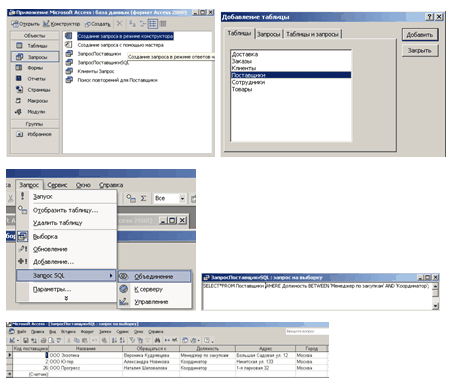This screenshot has width=455, height=389.
Task: Open the Все top-values dropdown arrow
Action: 182,199
